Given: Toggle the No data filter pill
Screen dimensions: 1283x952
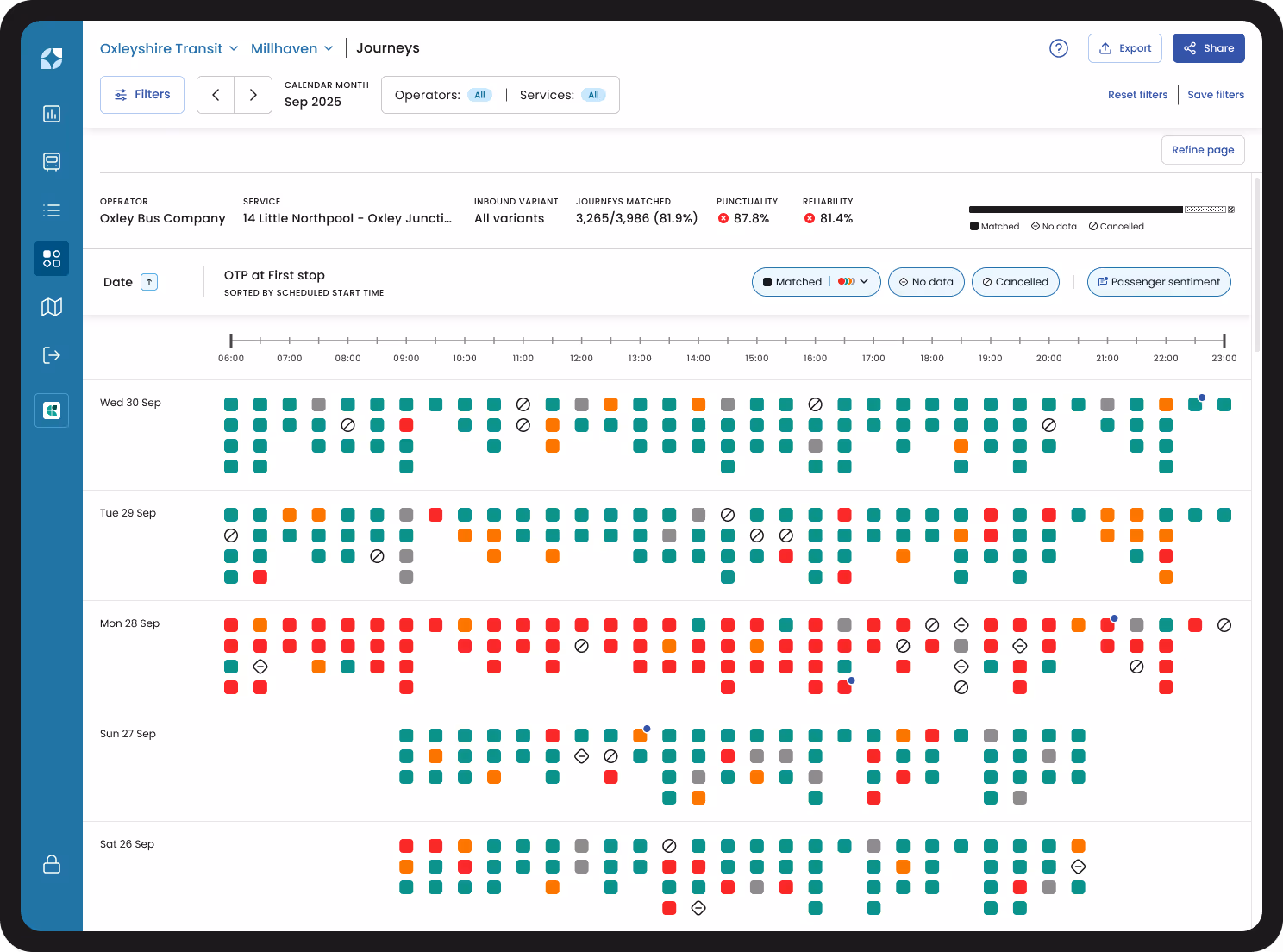Looking at the screenshot, I should 926,282.
